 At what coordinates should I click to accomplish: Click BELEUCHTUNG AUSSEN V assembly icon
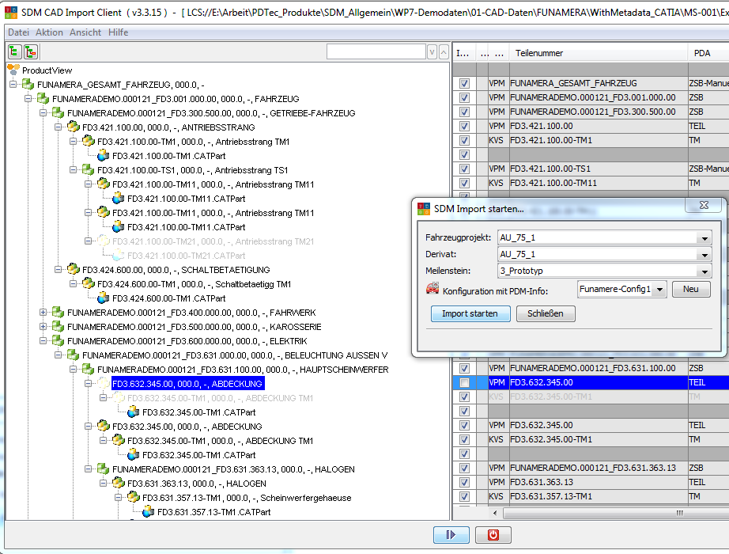(73, 355)
